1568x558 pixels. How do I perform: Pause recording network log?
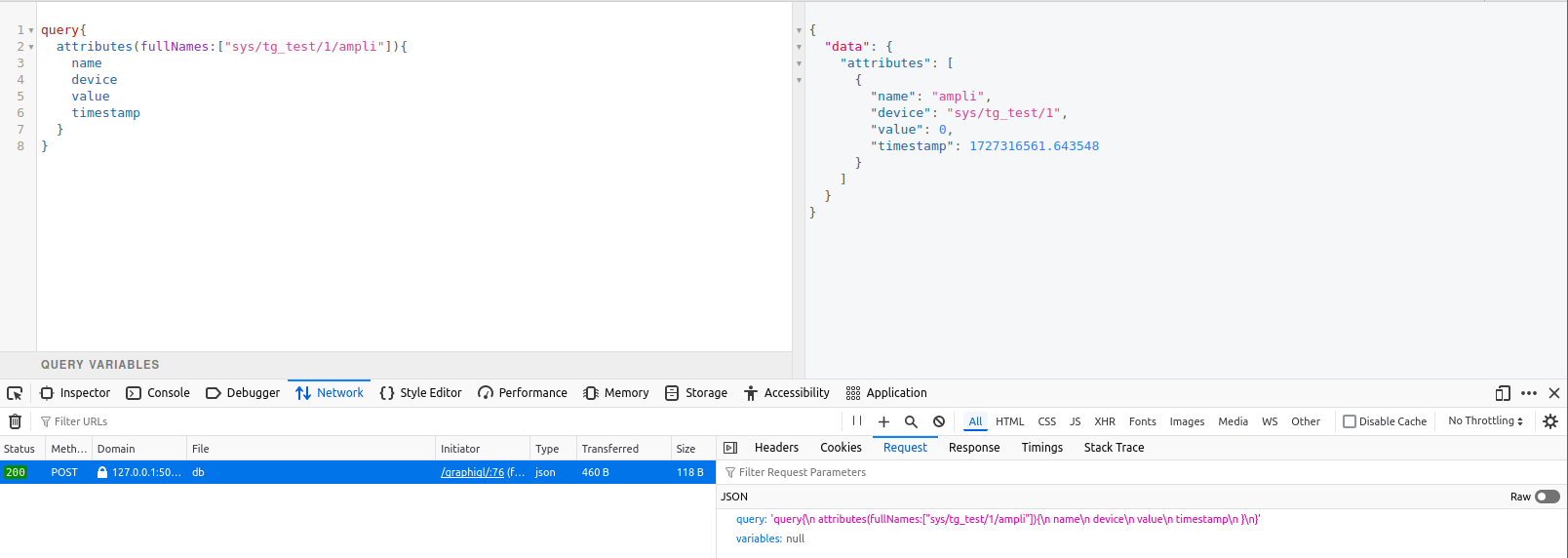point(857,421)
